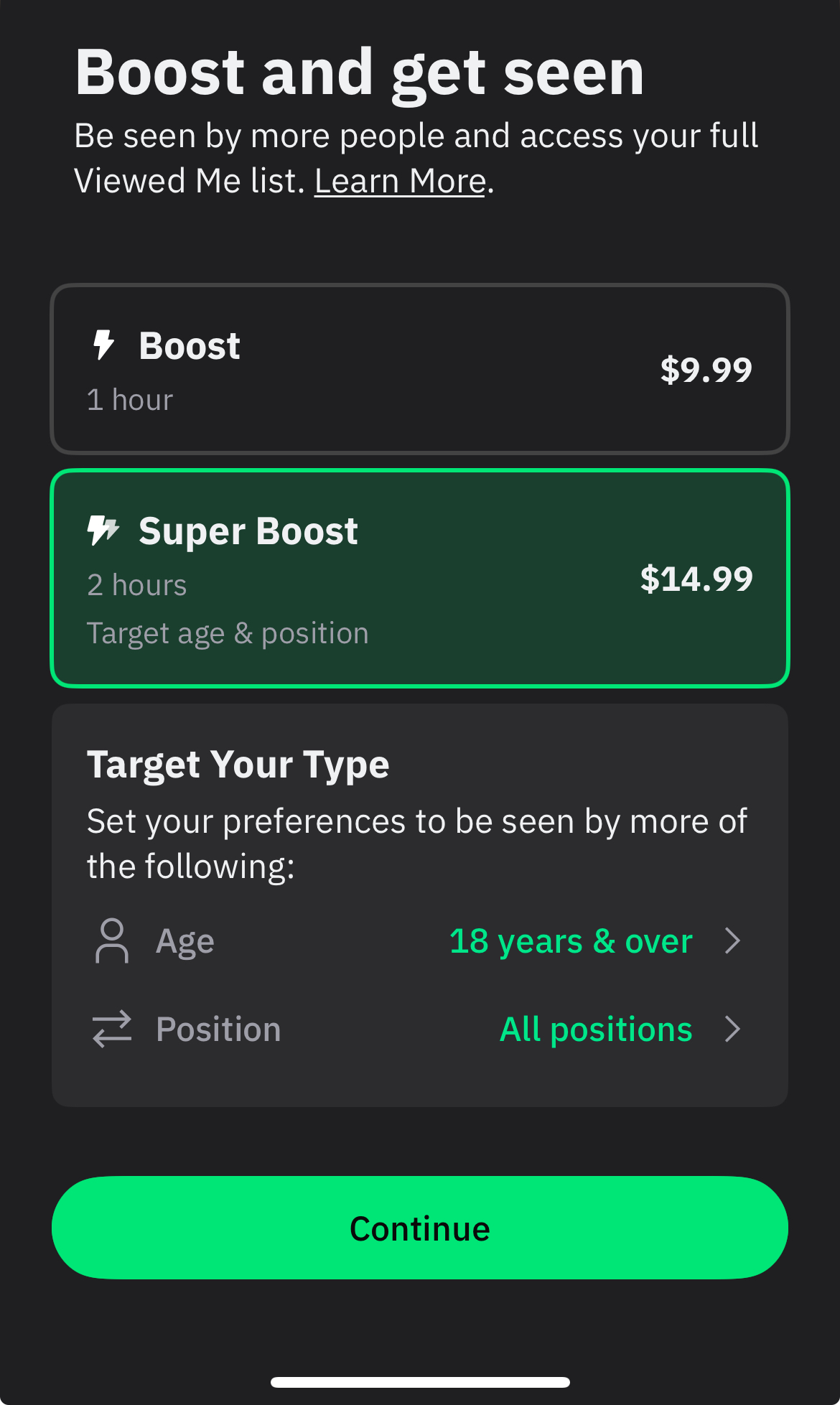Tap the Age row label

click(185, 941)
